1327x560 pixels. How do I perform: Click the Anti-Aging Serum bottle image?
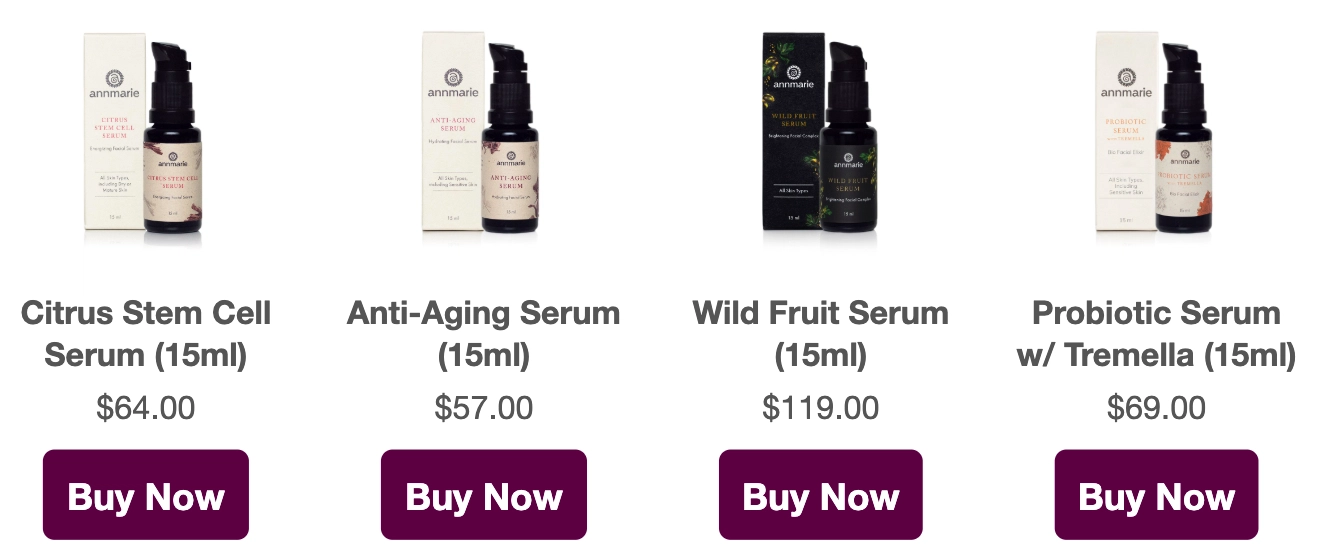click(x=512, y=140)
